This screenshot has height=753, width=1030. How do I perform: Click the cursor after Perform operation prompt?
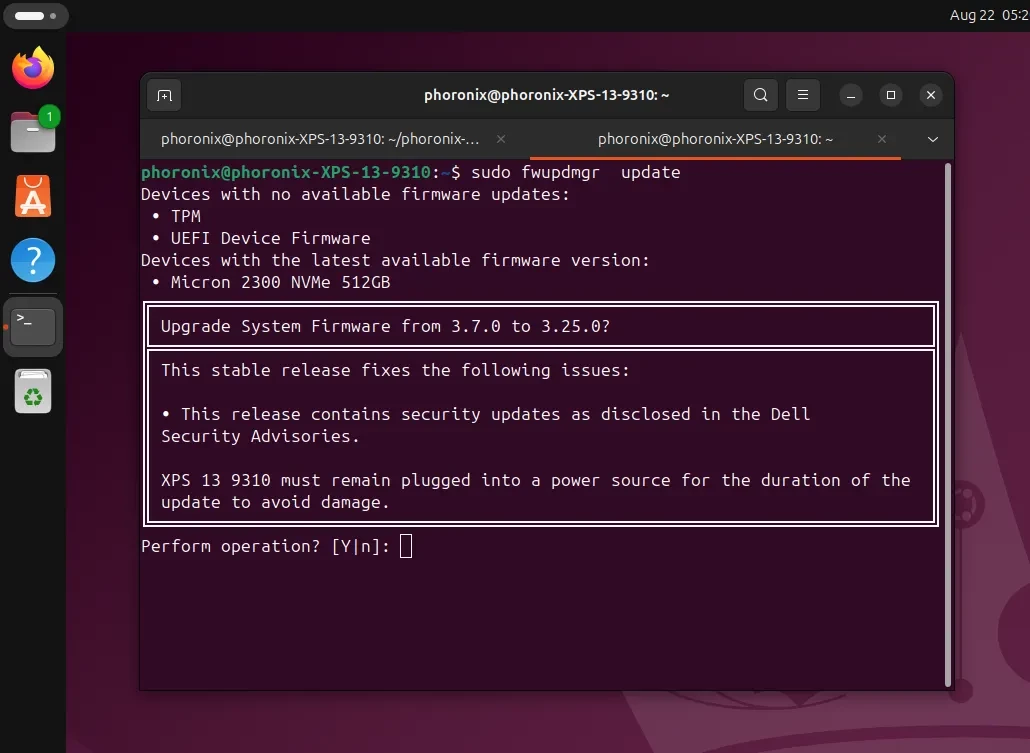[x=406, y=546]
